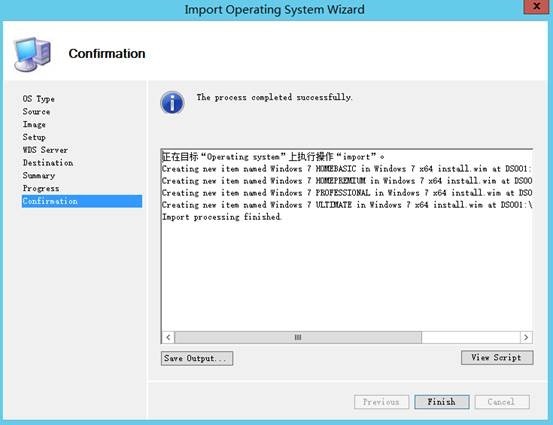Click the HOMEBASIC output log line

[x=347, y=169]
